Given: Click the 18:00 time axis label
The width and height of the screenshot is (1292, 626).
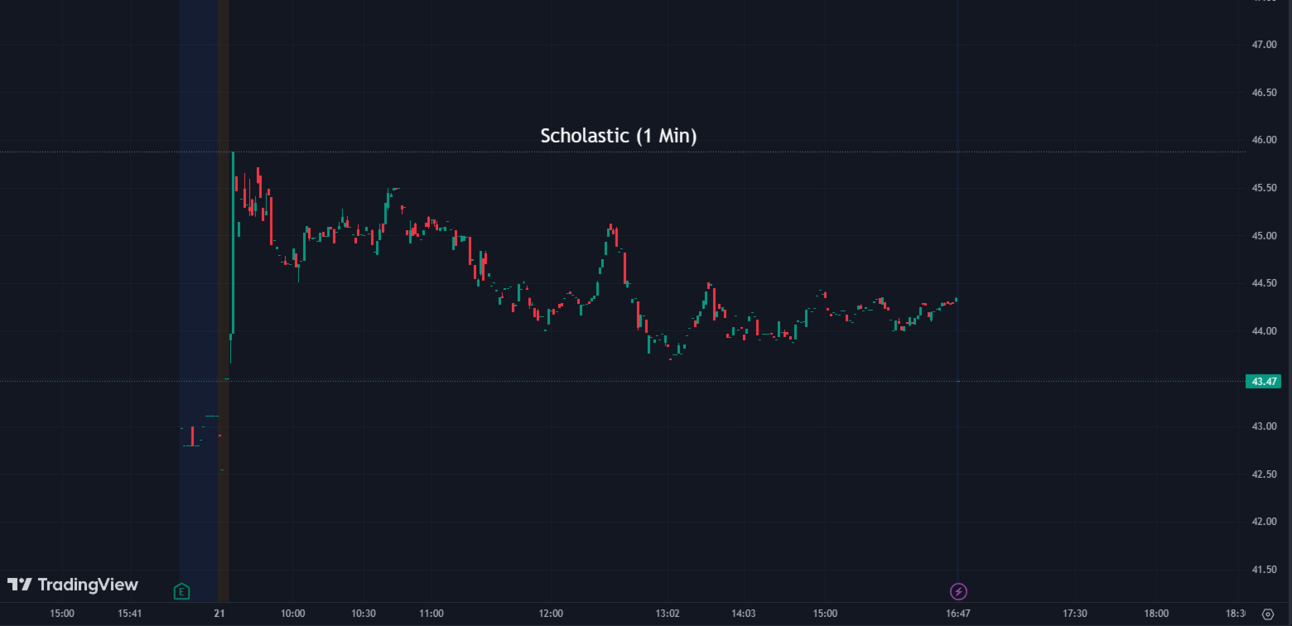Looking at the screenshot, I should pyautogui.click(x=1156, y=613).
